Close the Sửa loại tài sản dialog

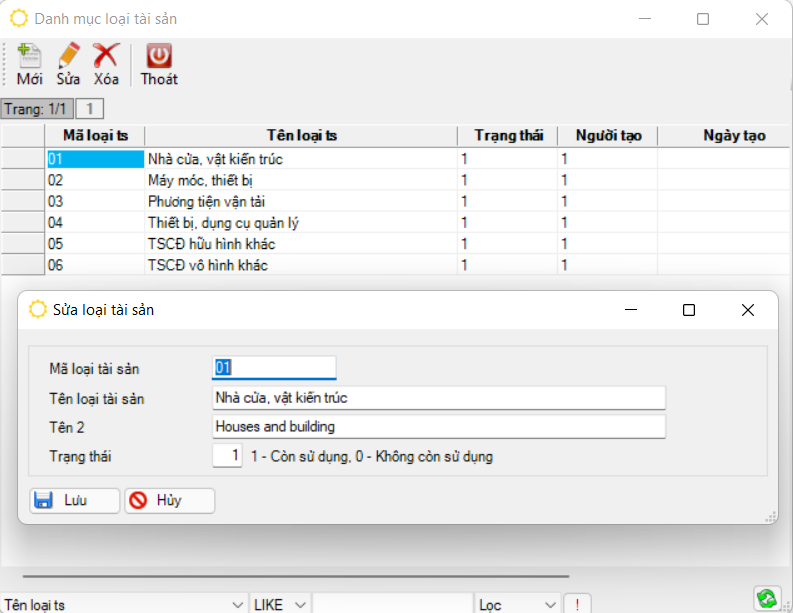click(747, 310)
